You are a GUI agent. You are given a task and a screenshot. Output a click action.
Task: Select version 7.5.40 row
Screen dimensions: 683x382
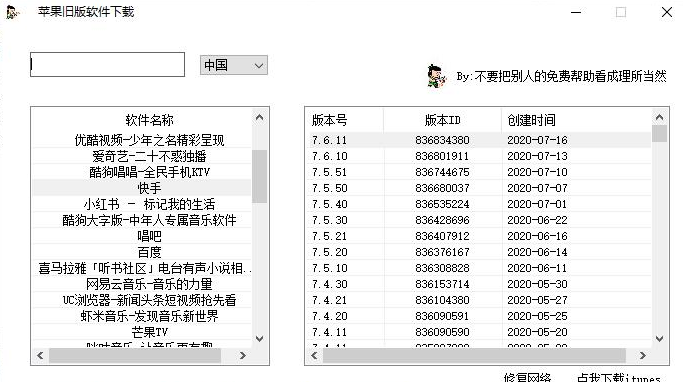coord(479,204)
